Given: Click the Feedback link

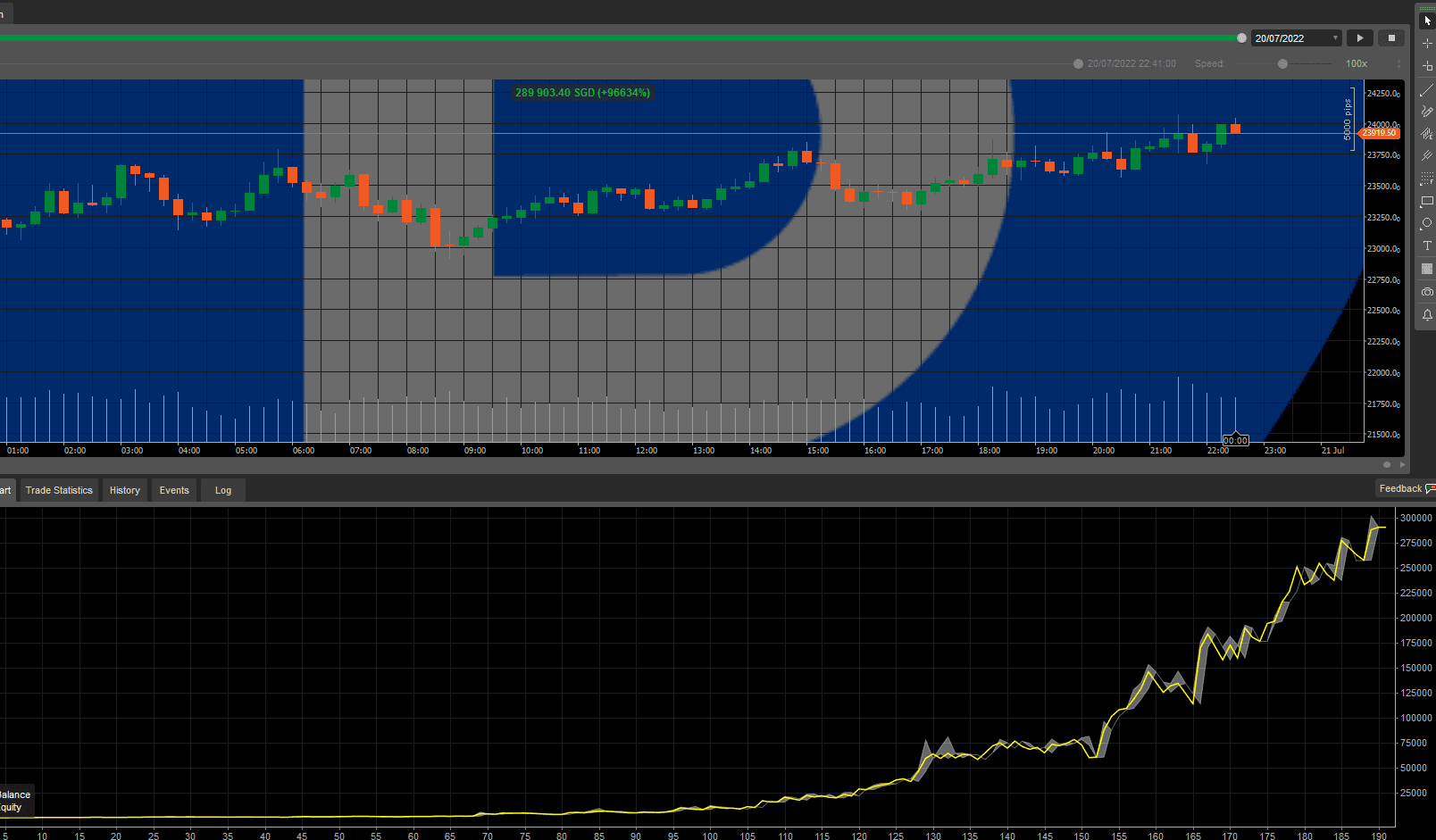Looking at the screenshot, I should coord(1399,488).
